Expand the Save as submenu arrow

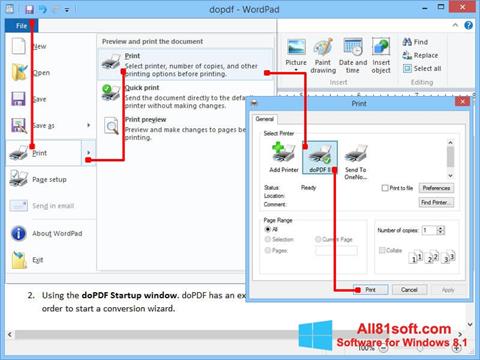coord(89,125)
